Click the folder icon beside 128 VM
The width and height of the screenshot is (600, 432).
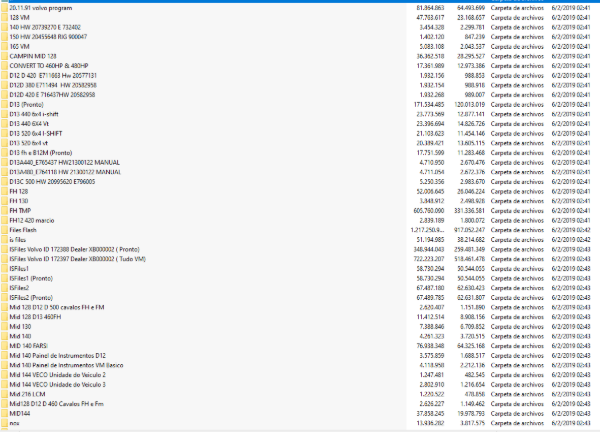(x=3, y=17)
